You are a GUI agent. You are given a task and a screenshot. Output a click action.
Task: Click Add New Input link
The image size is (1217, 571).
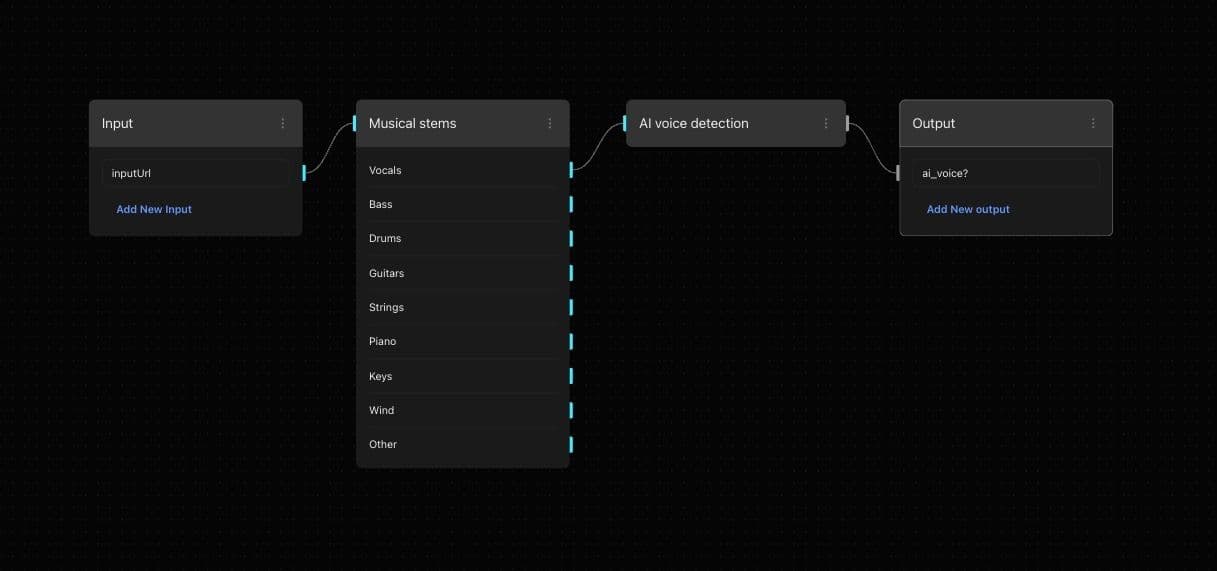click(x=154, y=209)
